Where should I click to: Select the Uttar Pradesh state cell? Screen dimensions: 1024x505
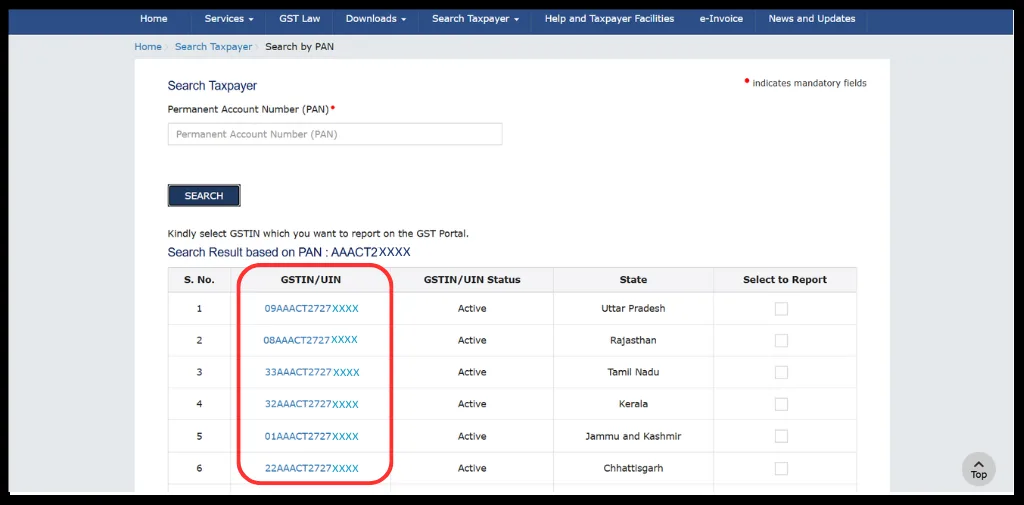[x=633, y=308]
